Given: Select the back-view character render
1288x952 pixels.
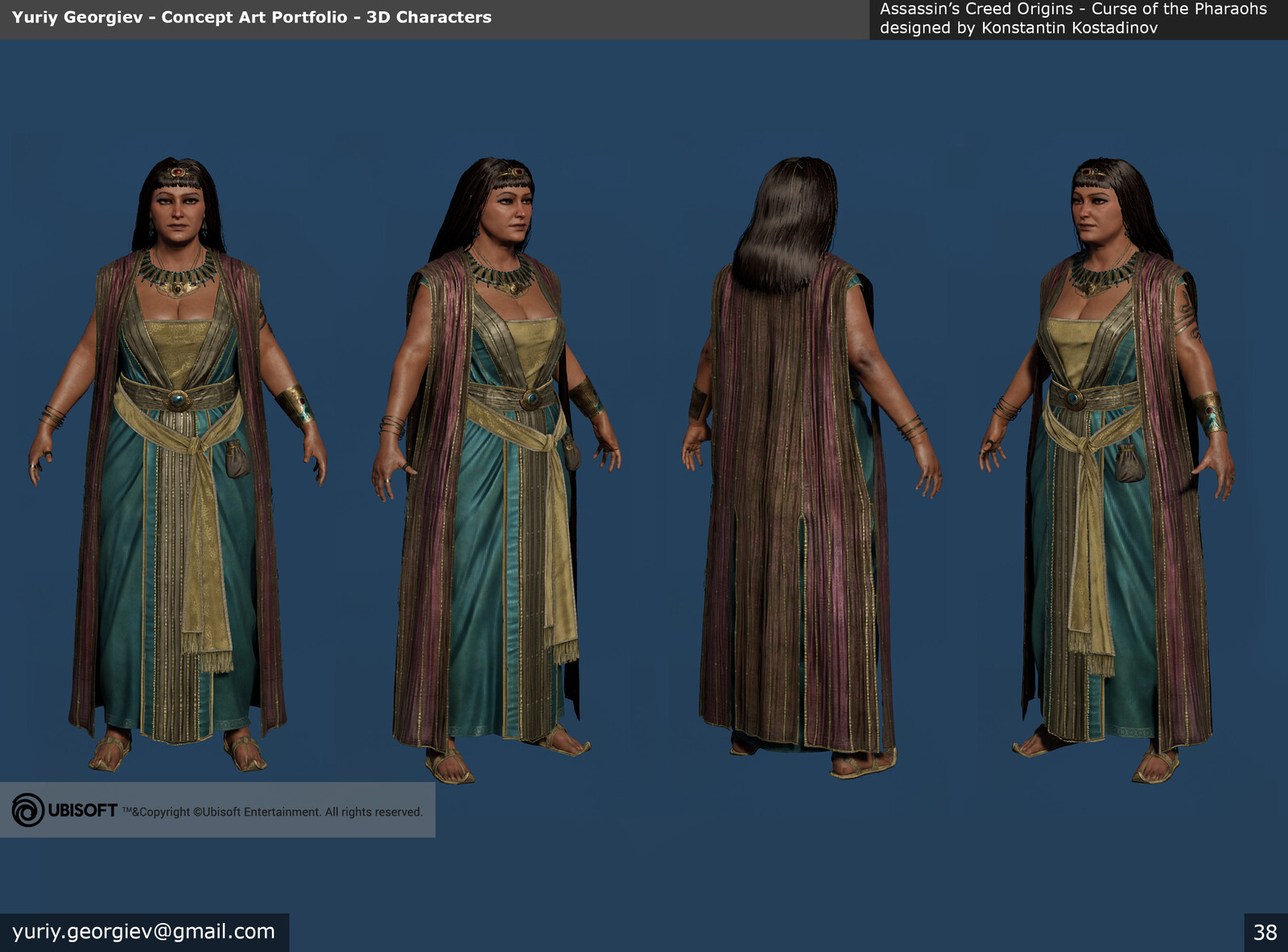Looking at the screenshot, I should pyautogui.click(x=811, y=468).
